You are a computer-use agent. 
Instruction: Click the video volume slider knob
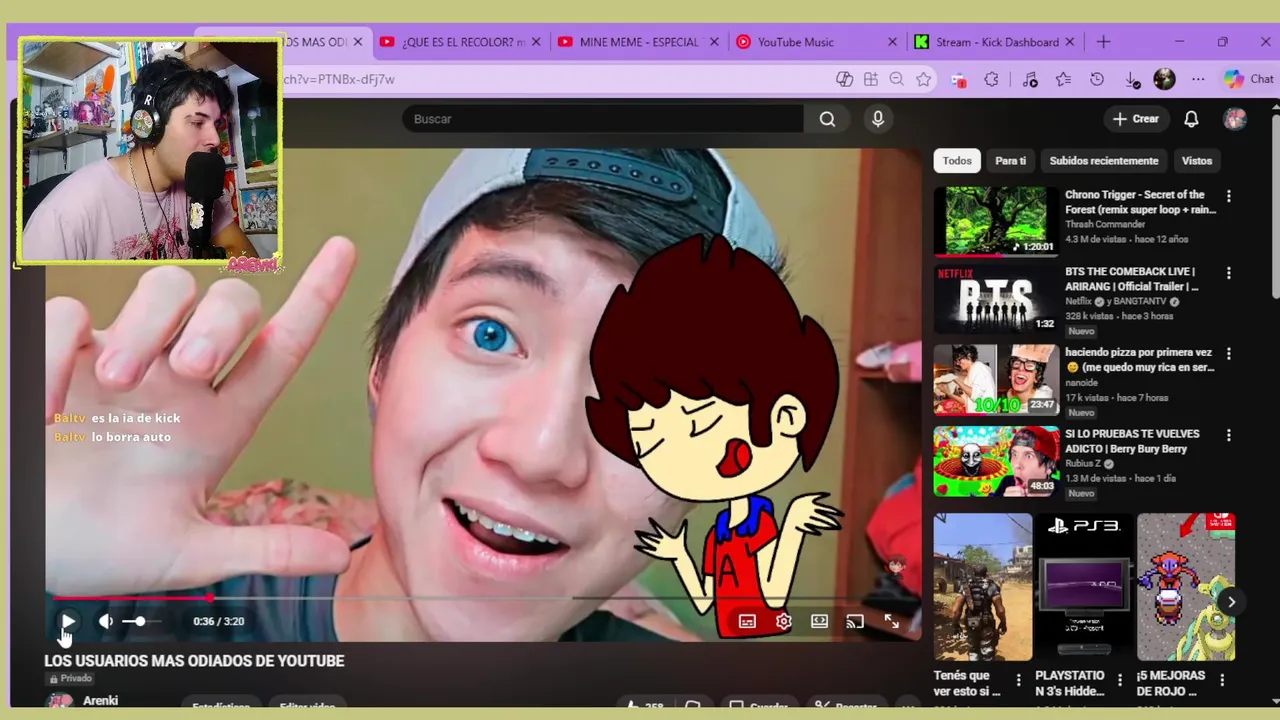140,621
